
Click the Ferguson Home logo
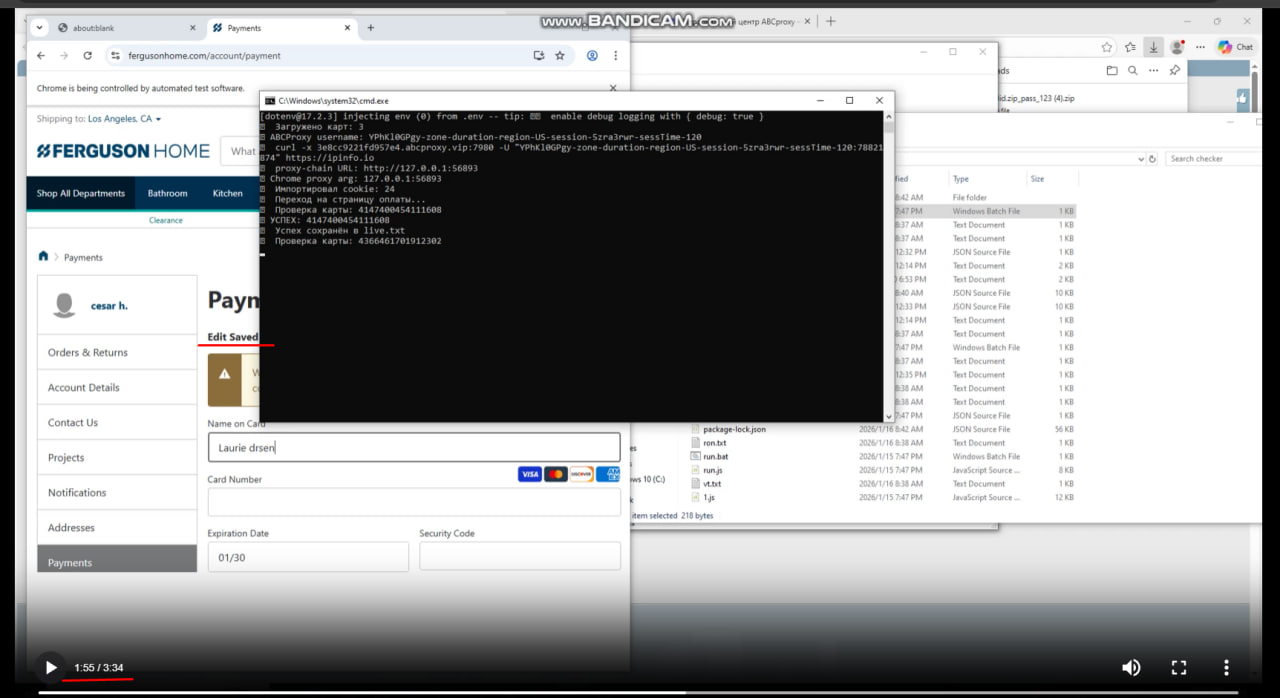click(x=123, y=151)
